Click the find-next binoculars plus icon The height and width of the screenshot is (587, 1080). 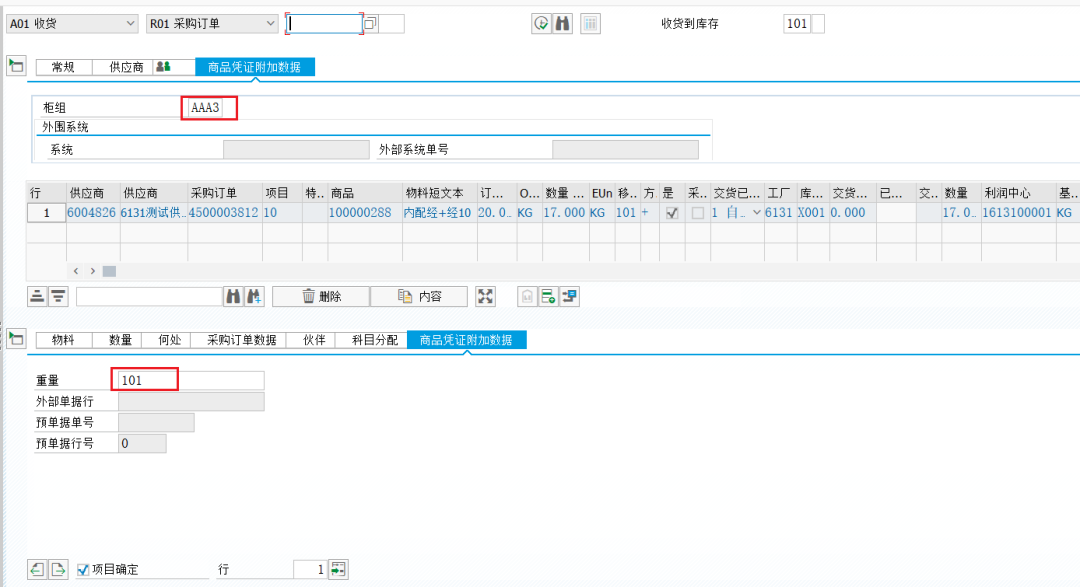(253, 296)
